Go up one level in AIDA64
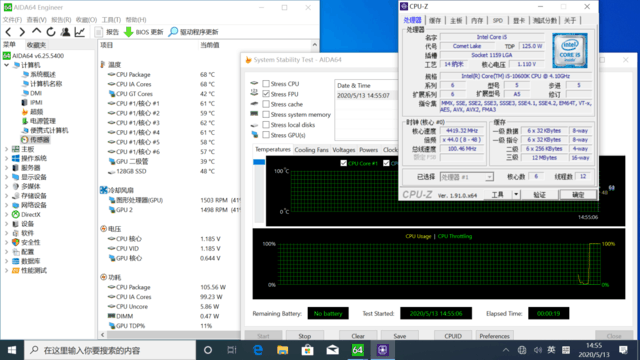 (x=36, y=31)
